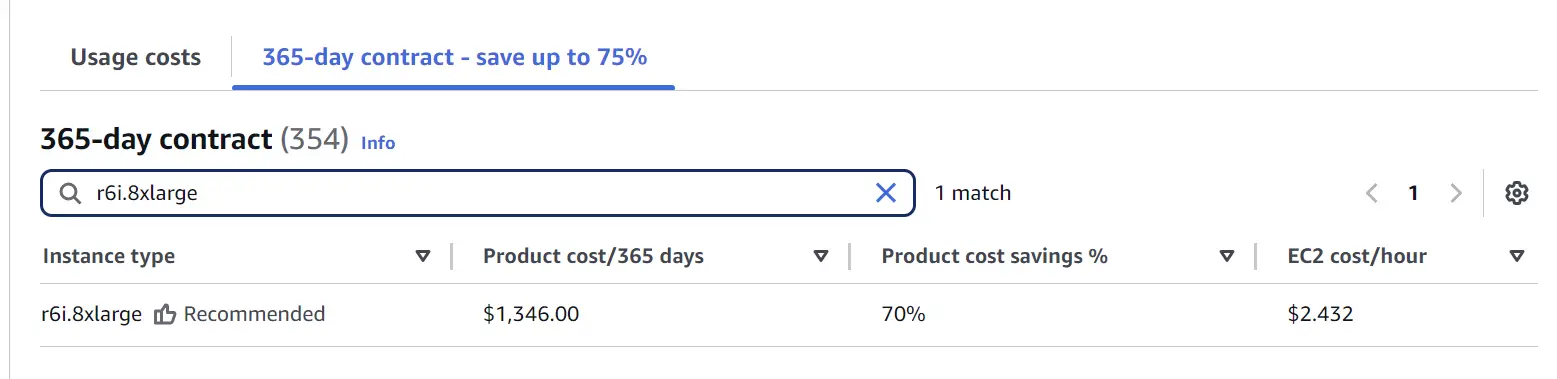The height and width of the screenshot is (379, 1557).
Task: Select the 365-day contract tab
Action: point(454,57)
